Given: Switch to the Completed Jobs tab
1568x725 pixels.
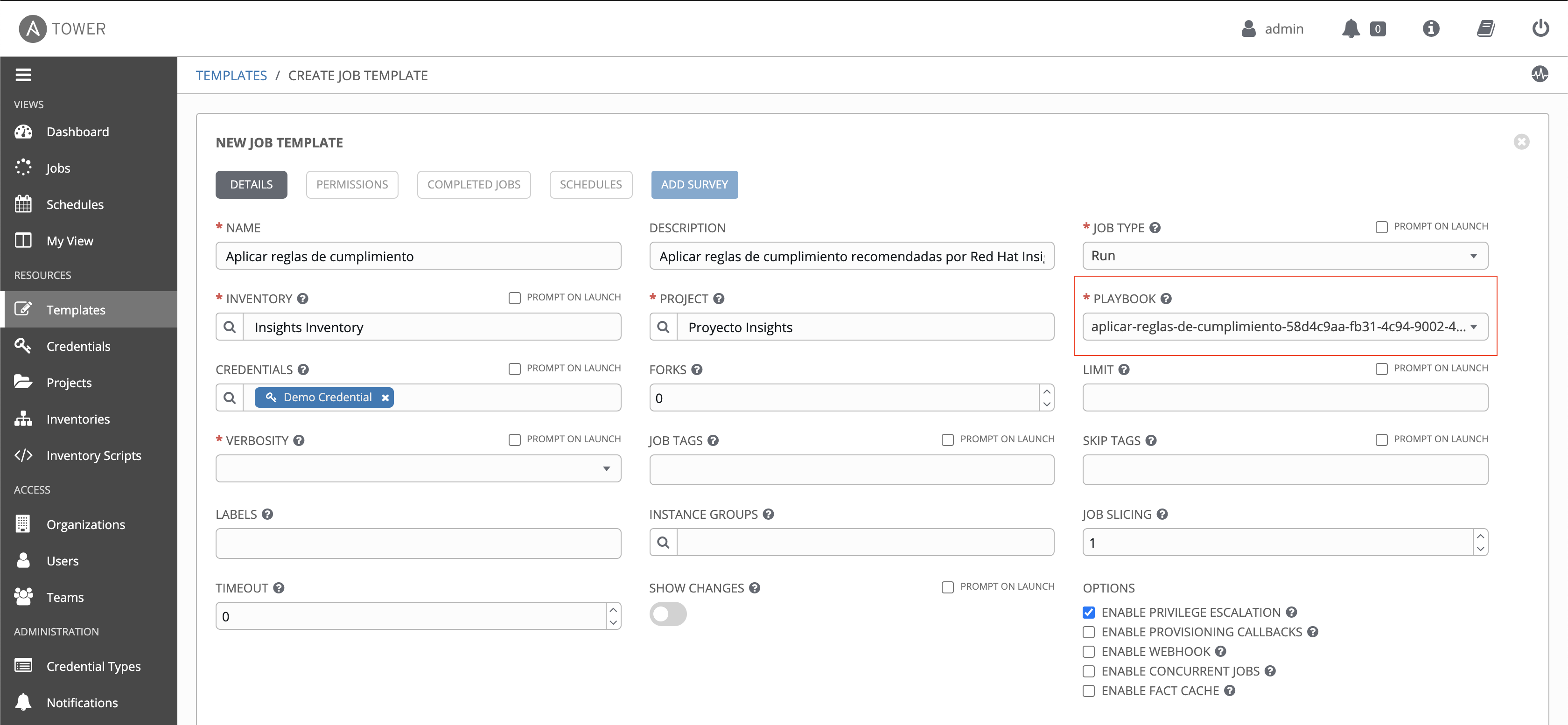Looking at the screenshot, I should [x=474, y=184].
